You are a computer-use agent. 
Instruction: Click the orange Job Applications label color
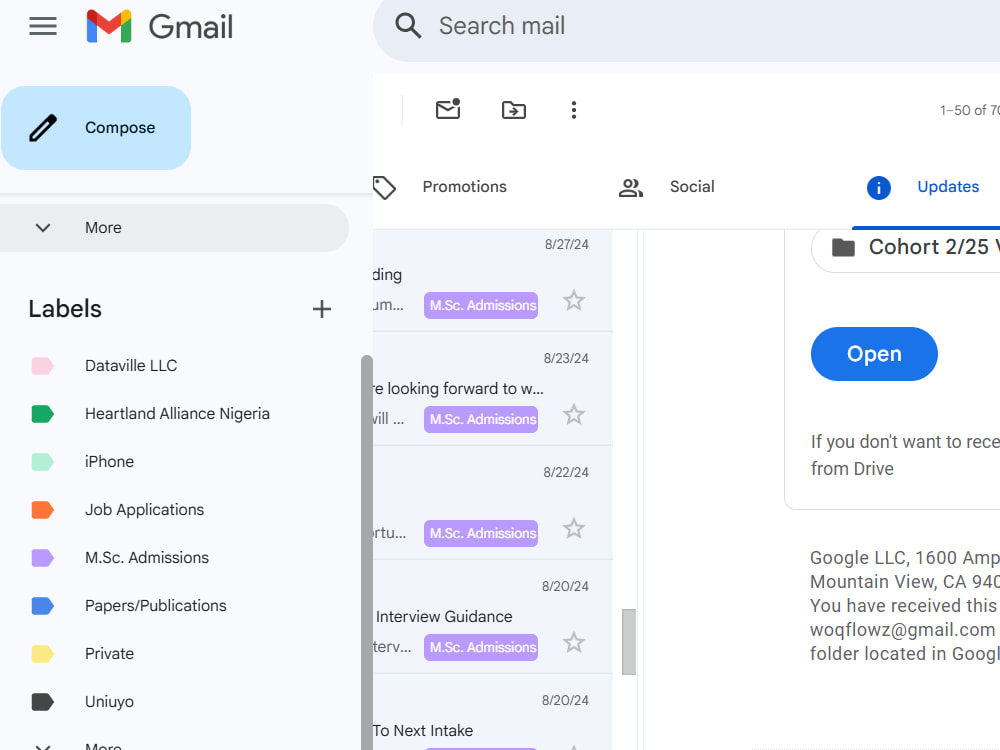tap(42, 510)
